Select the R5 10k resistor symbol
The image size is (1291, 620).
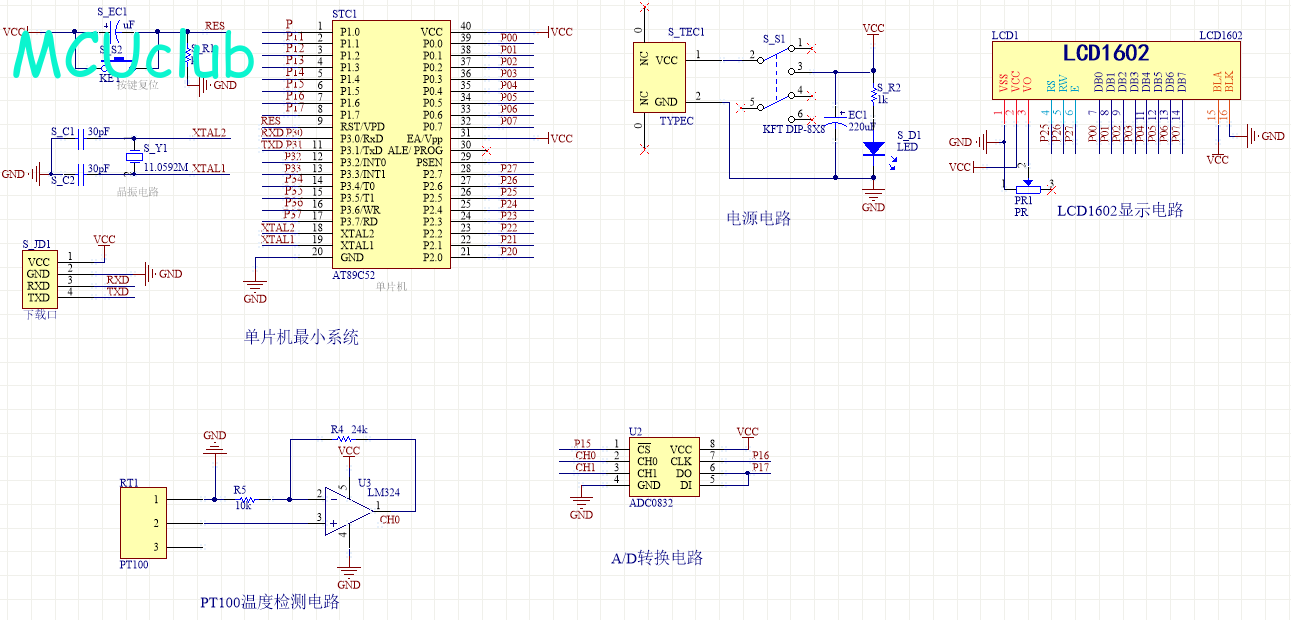click(244, 499)
